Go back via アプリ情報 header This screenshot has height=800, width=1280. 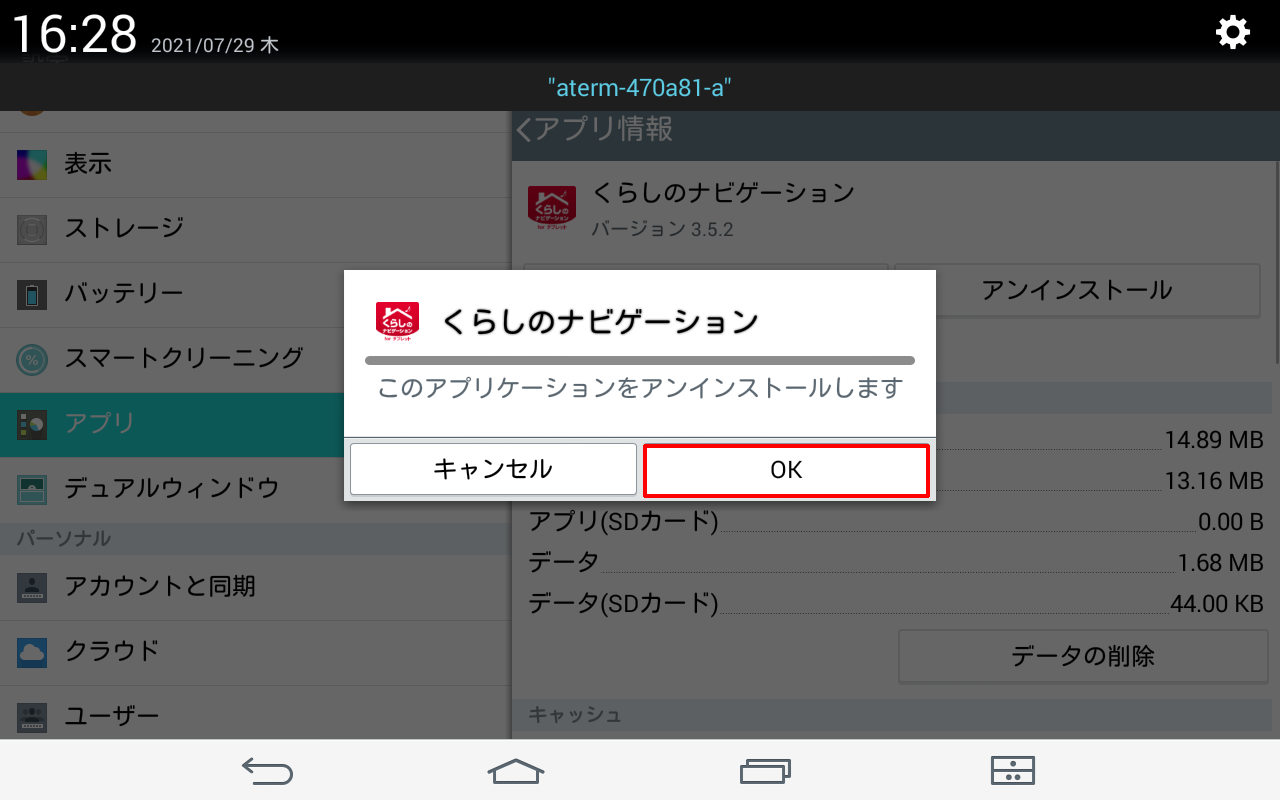pyautogui.click(x=594, y=129)
